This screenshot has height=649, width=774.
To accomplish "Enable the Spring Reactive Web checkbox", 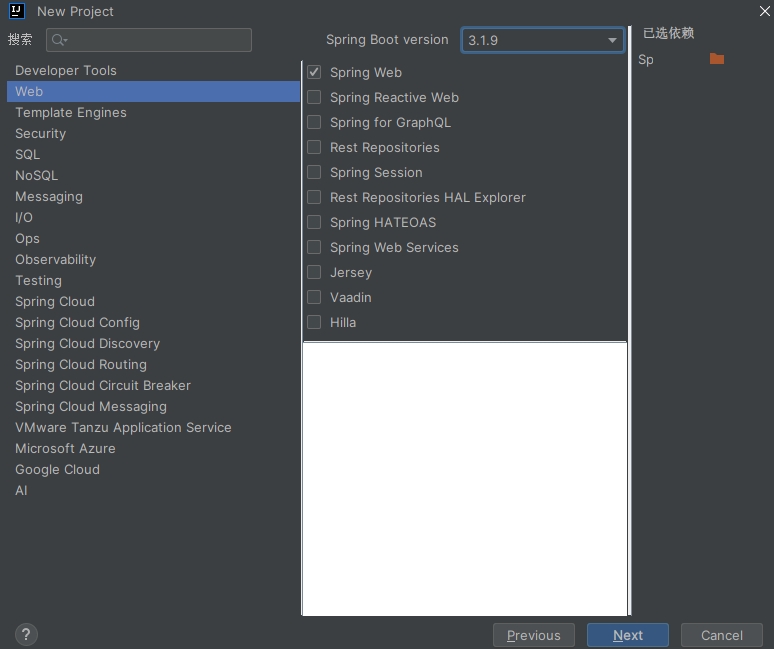I will tap(314, 97).
